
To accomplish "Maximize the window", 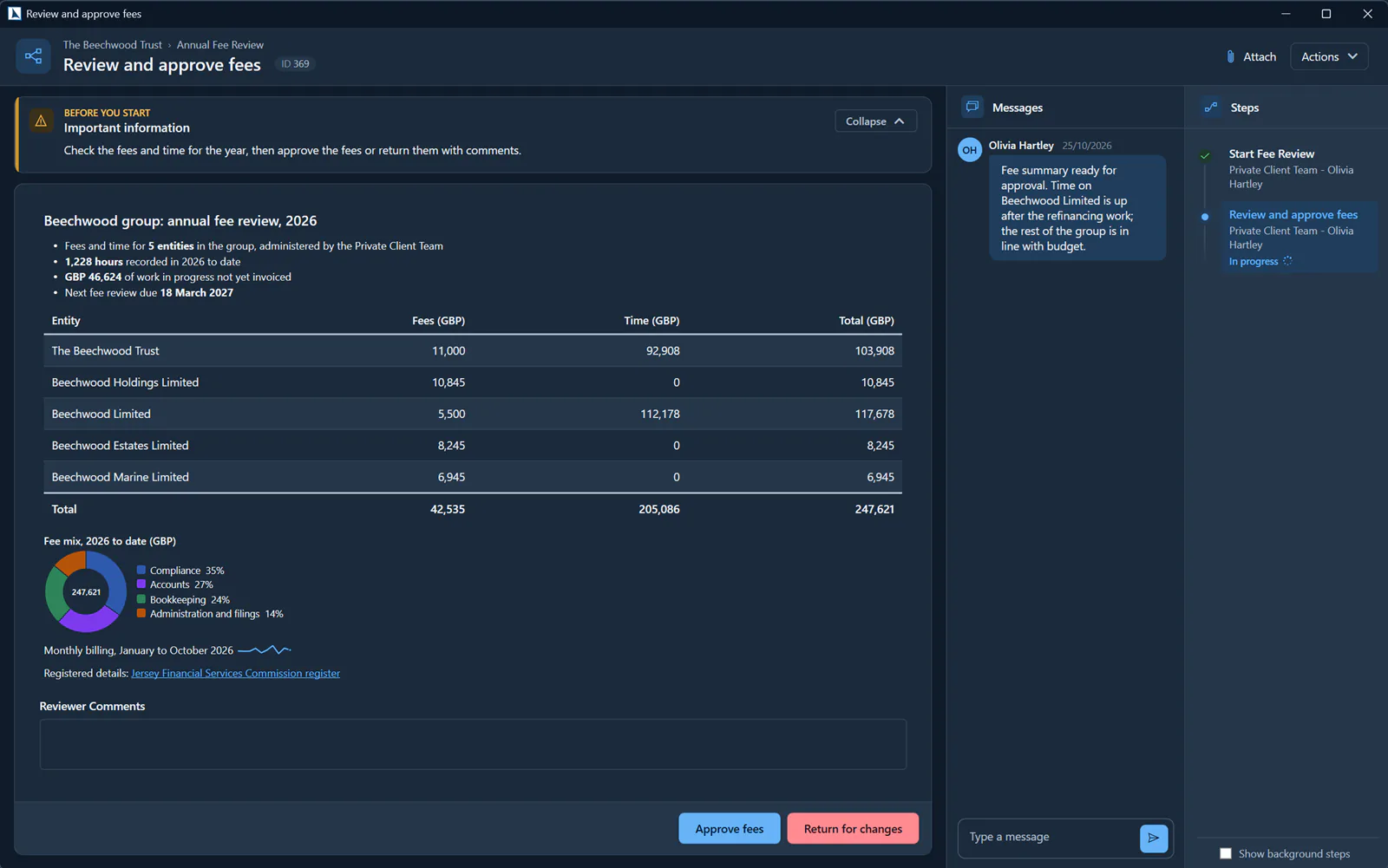I will click(1326, 13).
